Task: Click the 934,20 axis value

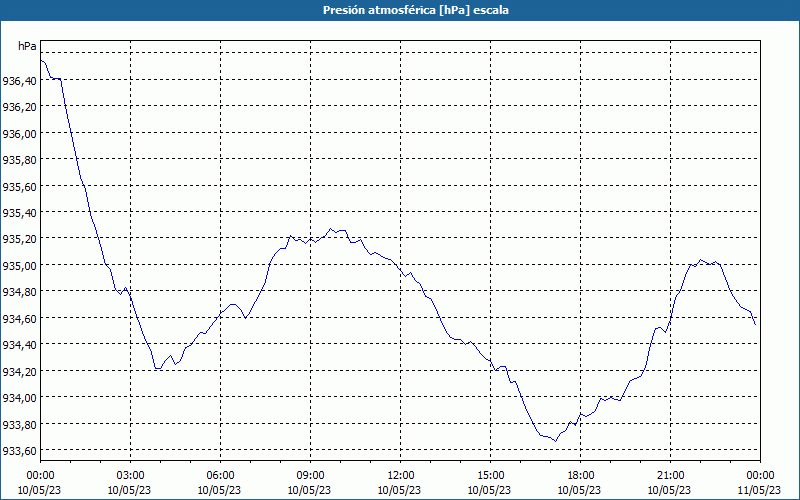Action: (19, 371)
